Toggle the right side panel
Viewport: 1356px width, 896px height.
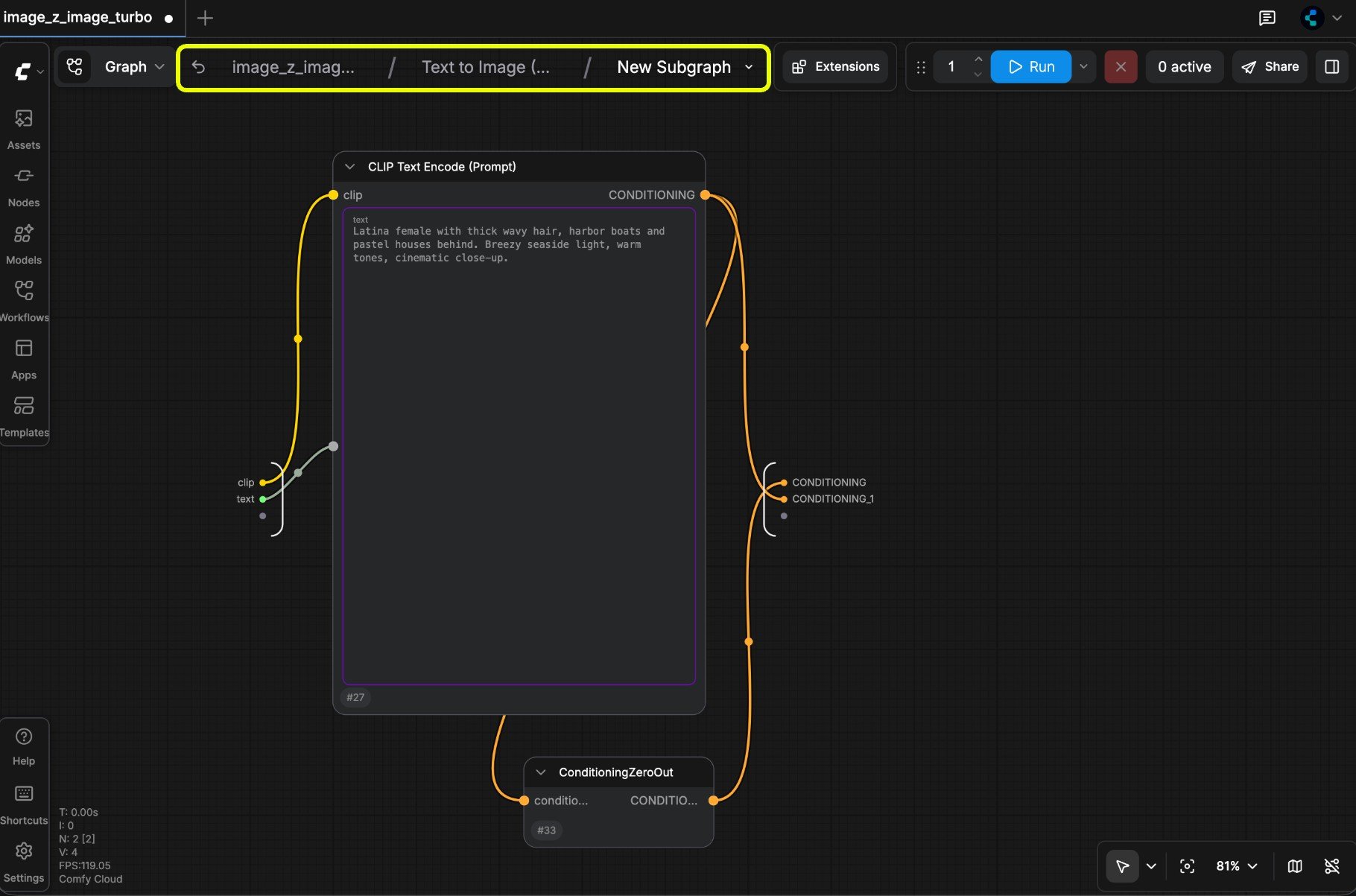pyautogui.click(x=1332, y=67)
